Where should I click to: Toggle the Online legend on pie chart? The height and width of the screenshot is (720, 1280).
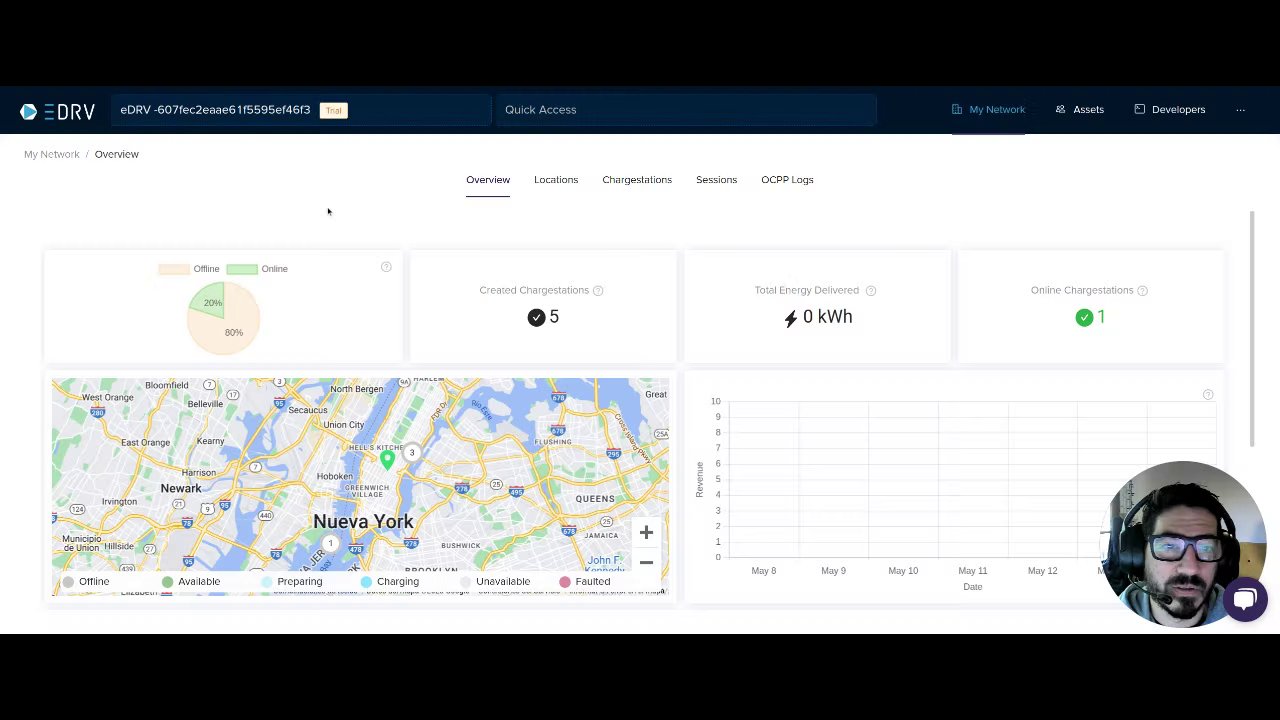[x=257, y=269]
